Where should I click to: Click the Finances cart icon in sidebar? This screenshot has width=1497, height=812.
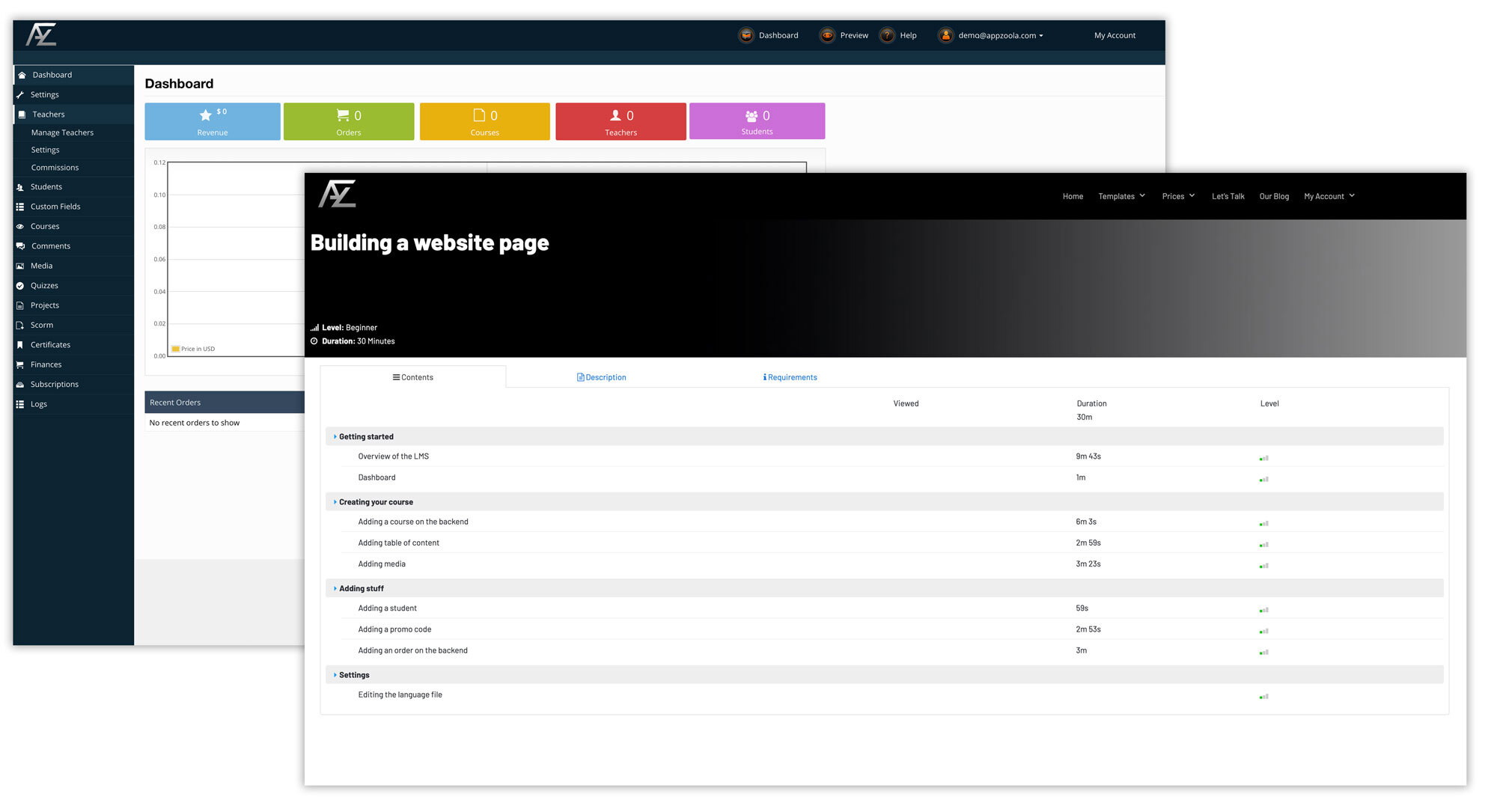click(x=20, y=365)
